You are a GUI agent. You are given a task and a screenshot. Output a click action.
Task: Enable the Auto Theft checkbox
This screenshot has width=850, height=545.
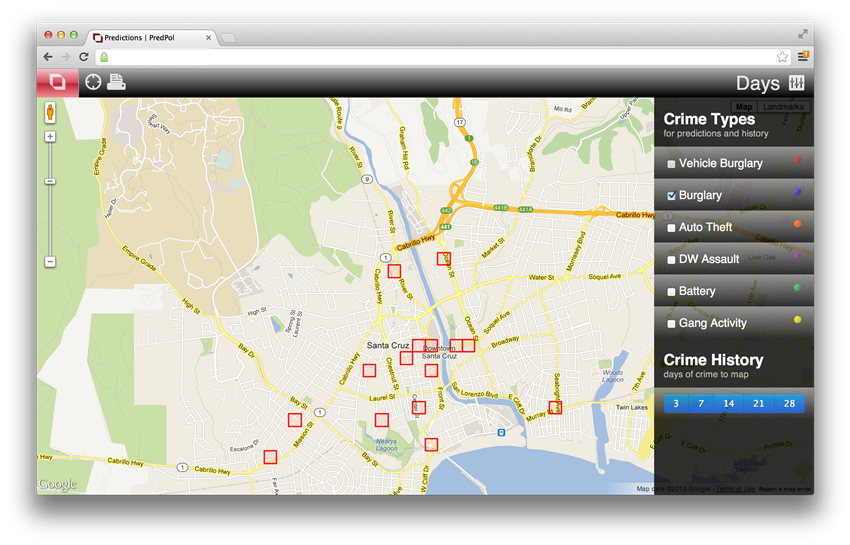tap(671, 228)
